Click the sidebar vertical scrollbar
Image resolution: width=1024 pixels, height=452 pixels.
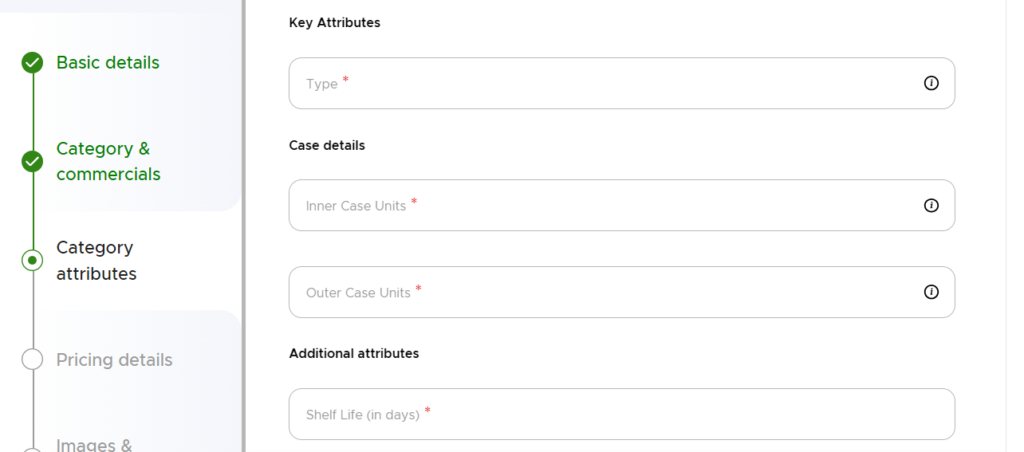pyautogui.click(x=244, y=226)
